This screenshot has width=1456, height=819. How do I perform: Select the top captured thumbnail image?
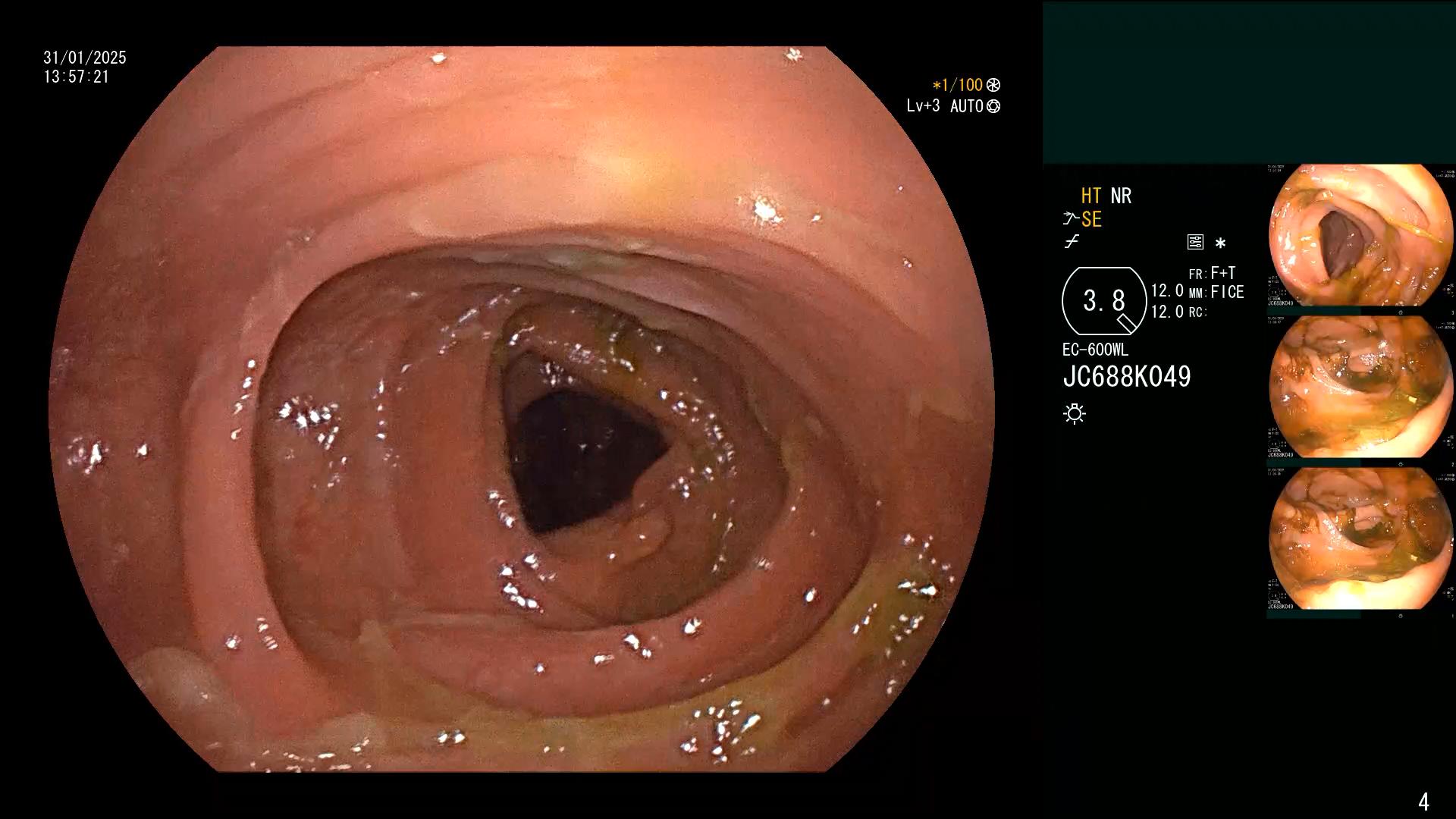tap(1360, 236)
